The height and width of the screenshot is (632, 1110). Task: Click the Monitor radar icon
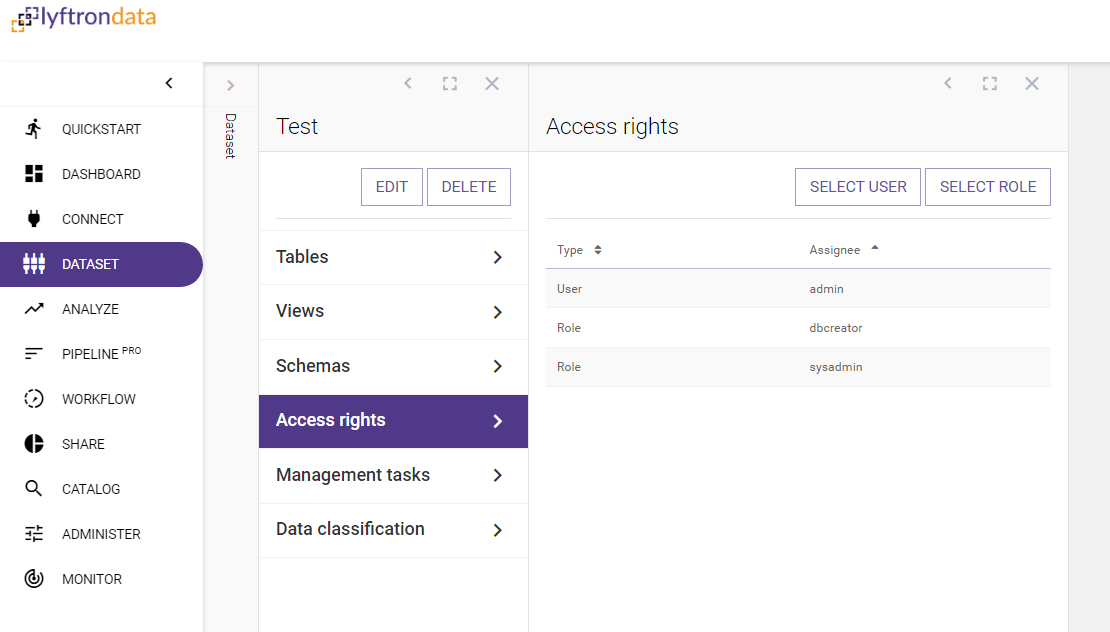point(33,578)
